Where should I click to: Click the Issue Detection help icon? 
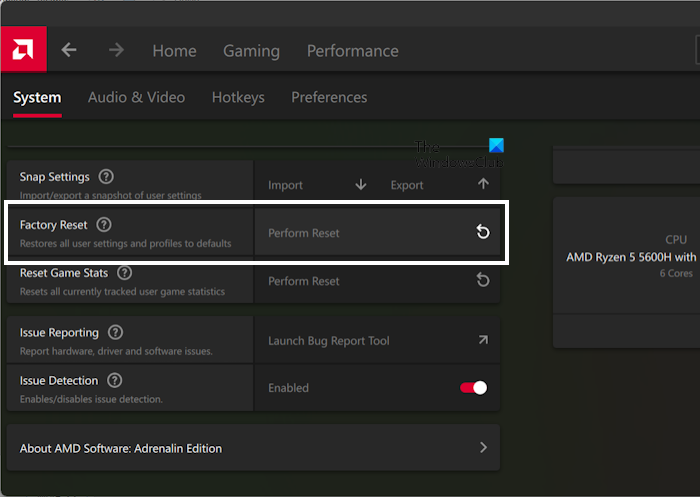tap(115, 380)
